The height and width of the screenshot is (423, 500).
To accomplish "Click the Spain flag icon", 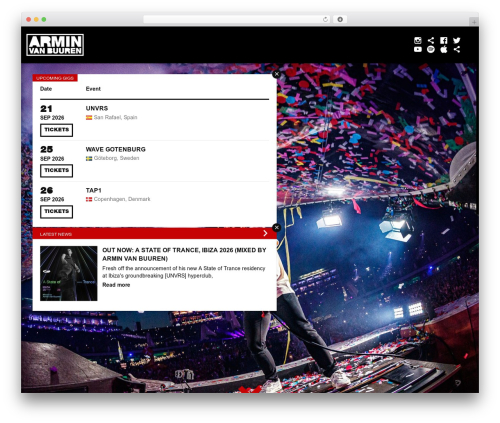I will click(x=89, y=117).
